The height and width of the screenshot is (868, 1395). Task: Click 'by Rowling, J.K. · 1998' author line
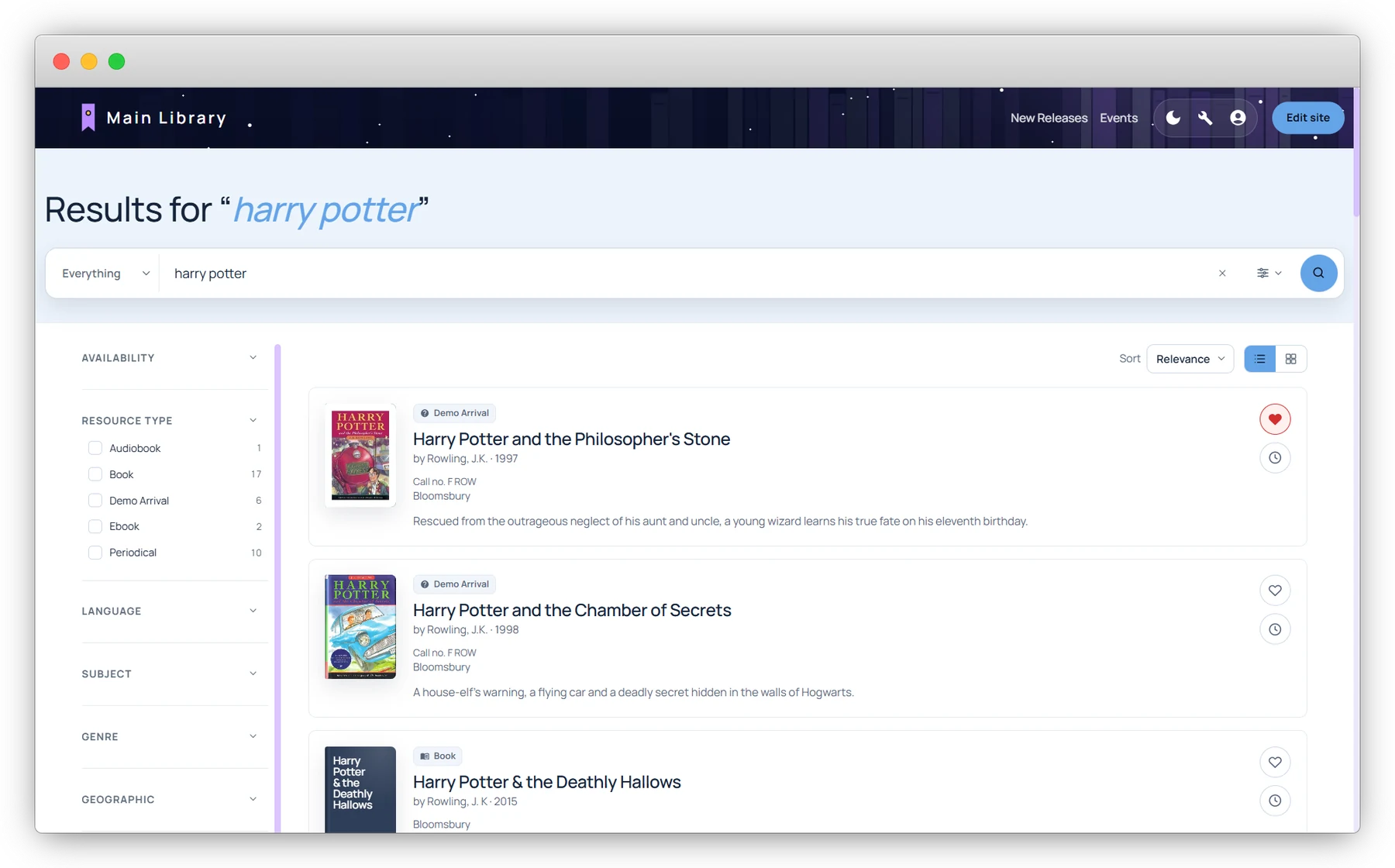[x=466, y=630]
